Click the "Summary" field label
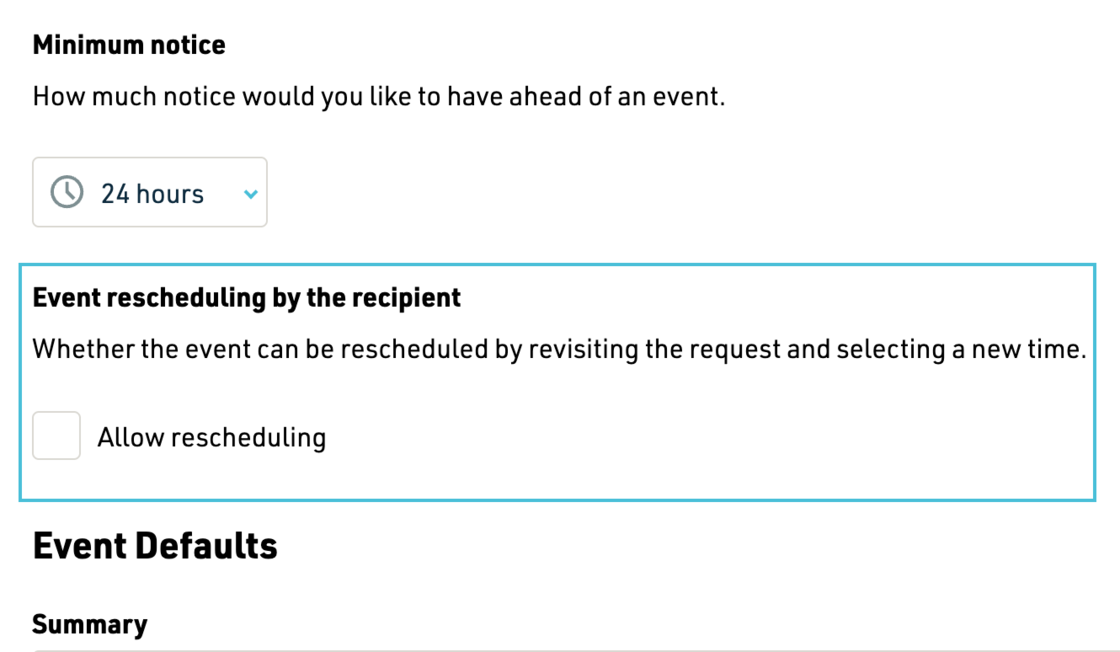The image size is (1120, 652). coord(90,625)
